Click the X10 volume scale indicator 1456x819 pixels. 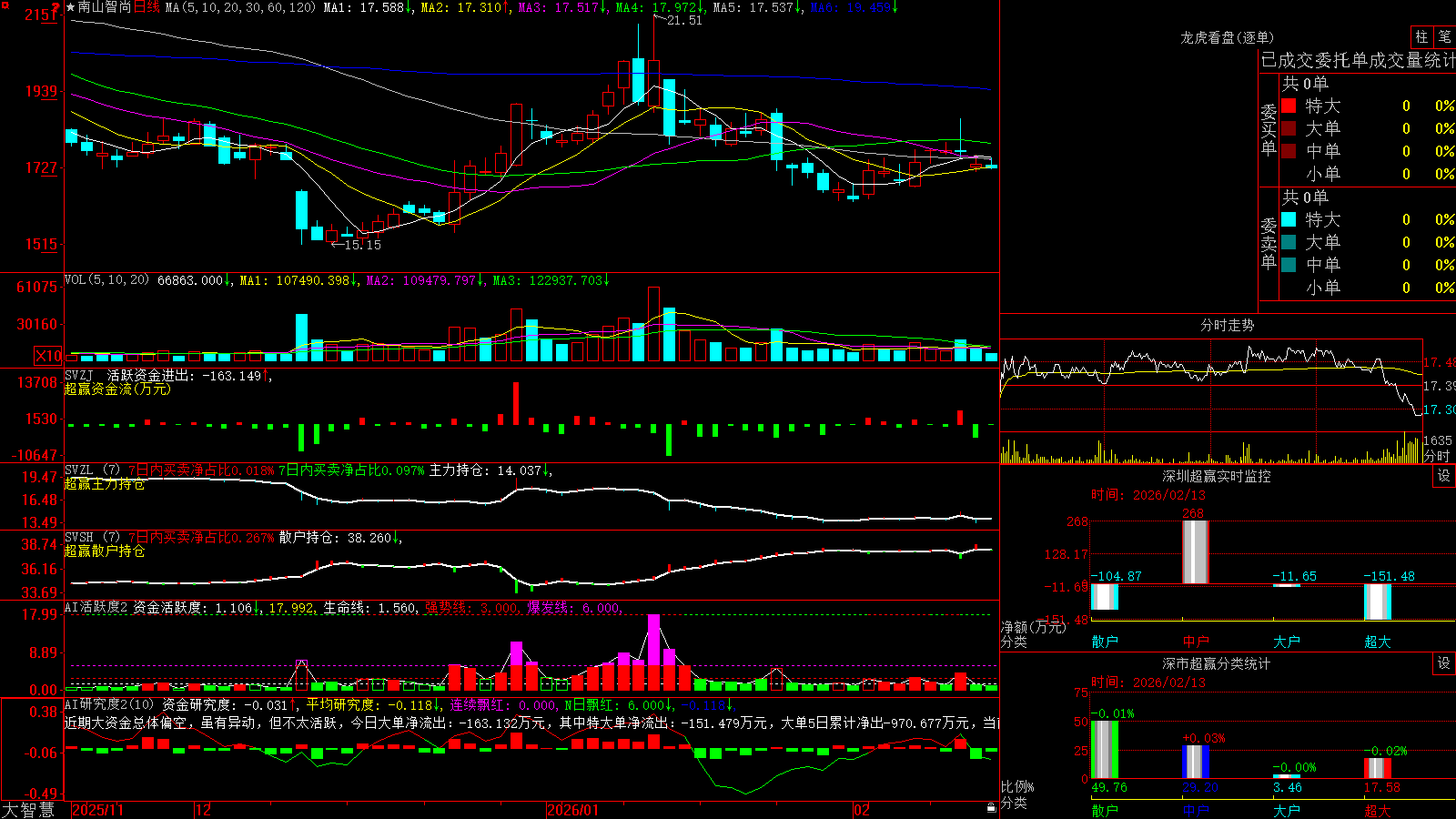(x=48, y=356)
